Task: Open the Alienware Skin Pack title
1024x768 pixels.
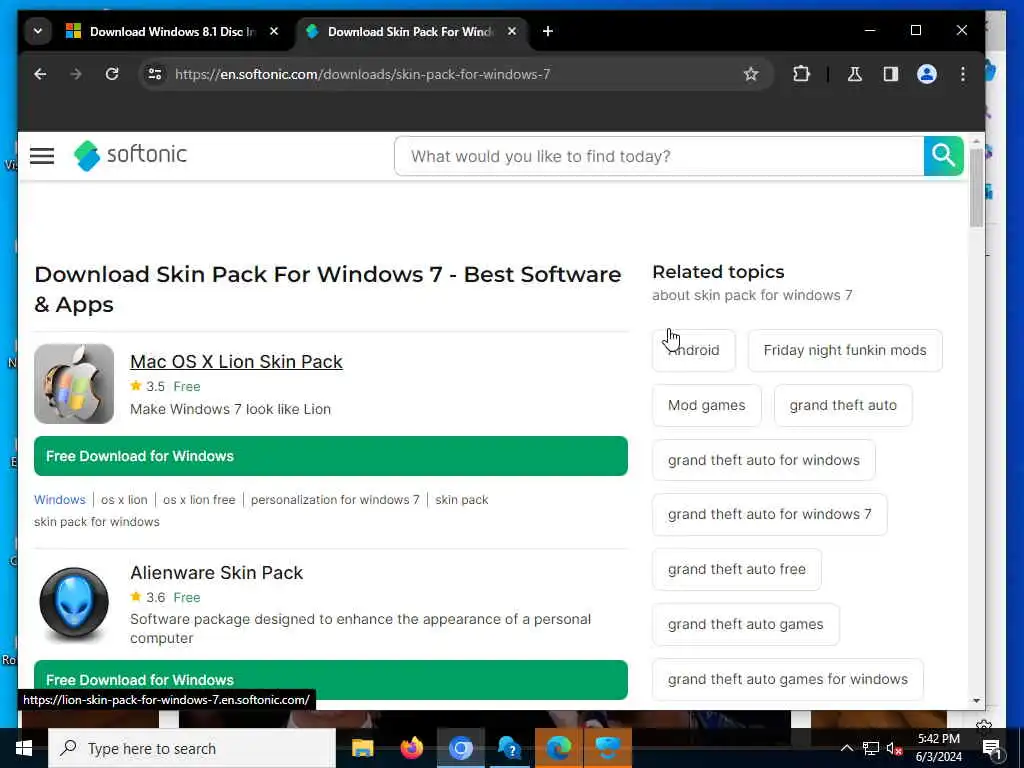Action: click(216, 573)
